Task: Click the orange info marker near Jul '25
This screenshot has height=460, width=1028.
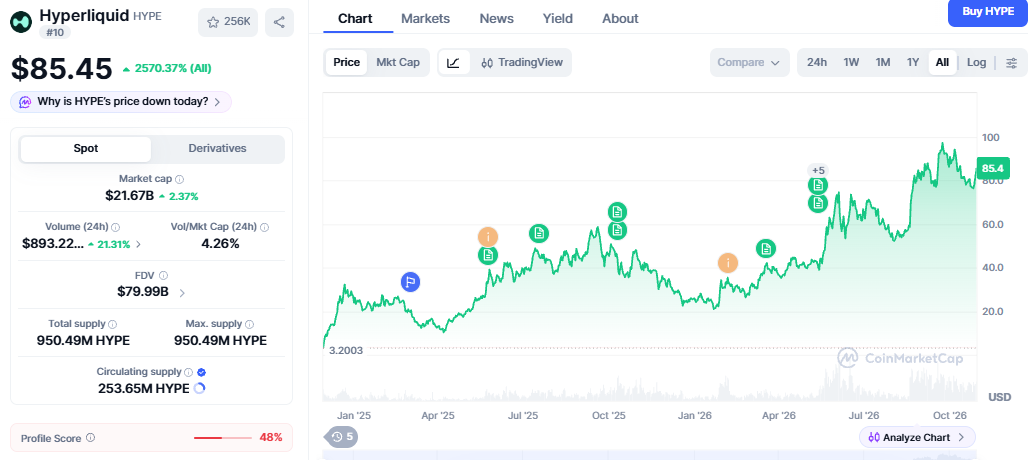Action: pyautogui.click(x=488, y=237)
